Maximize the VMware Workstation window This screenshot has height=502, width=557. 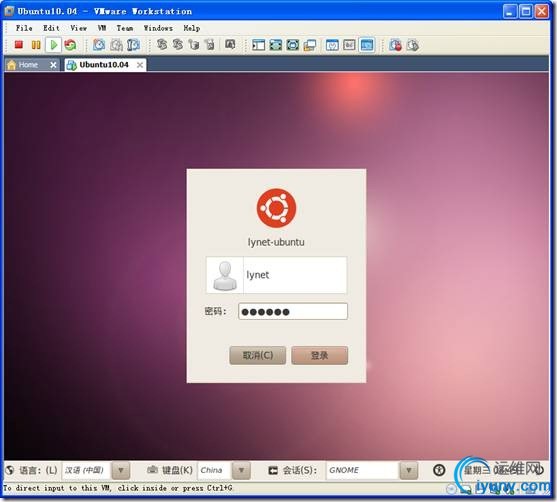click(526, 11)
